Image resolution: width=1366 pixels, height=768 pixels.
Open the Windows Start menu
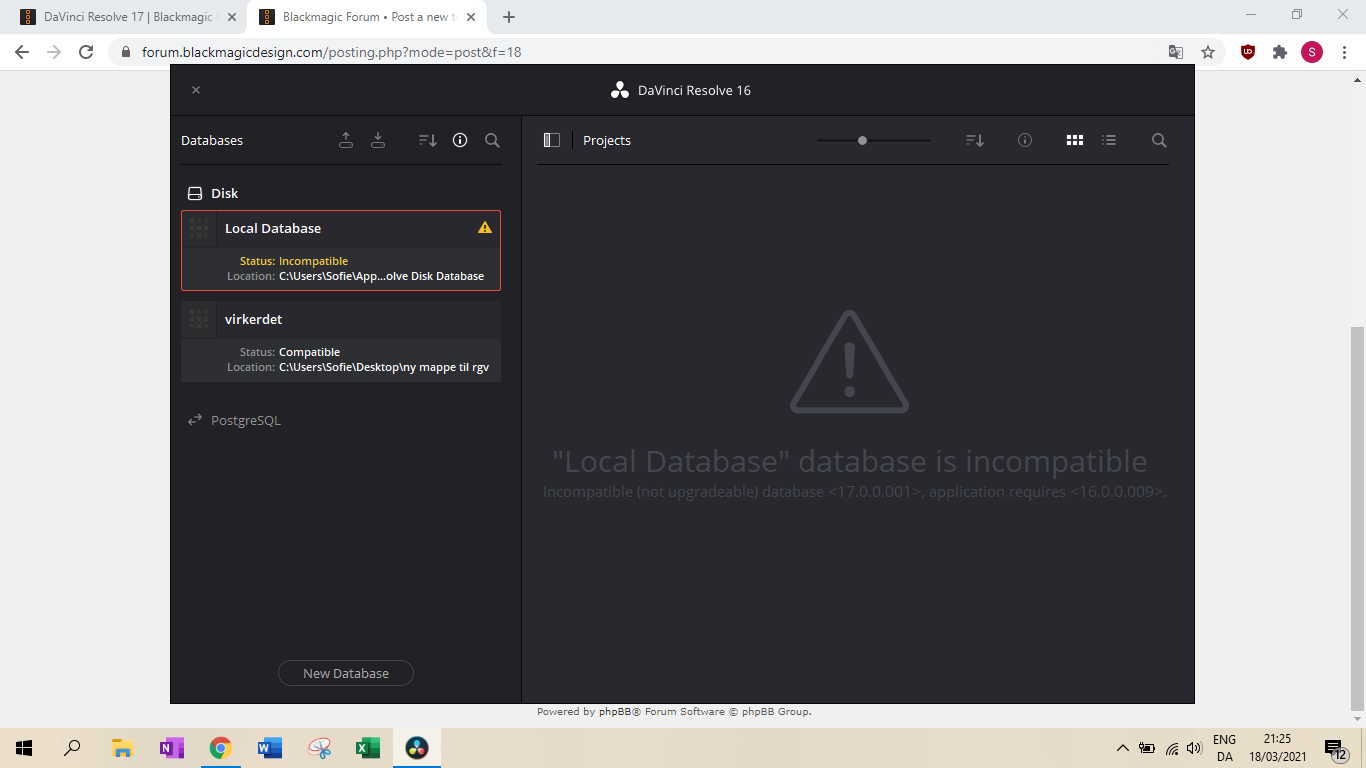coord(24,748)
